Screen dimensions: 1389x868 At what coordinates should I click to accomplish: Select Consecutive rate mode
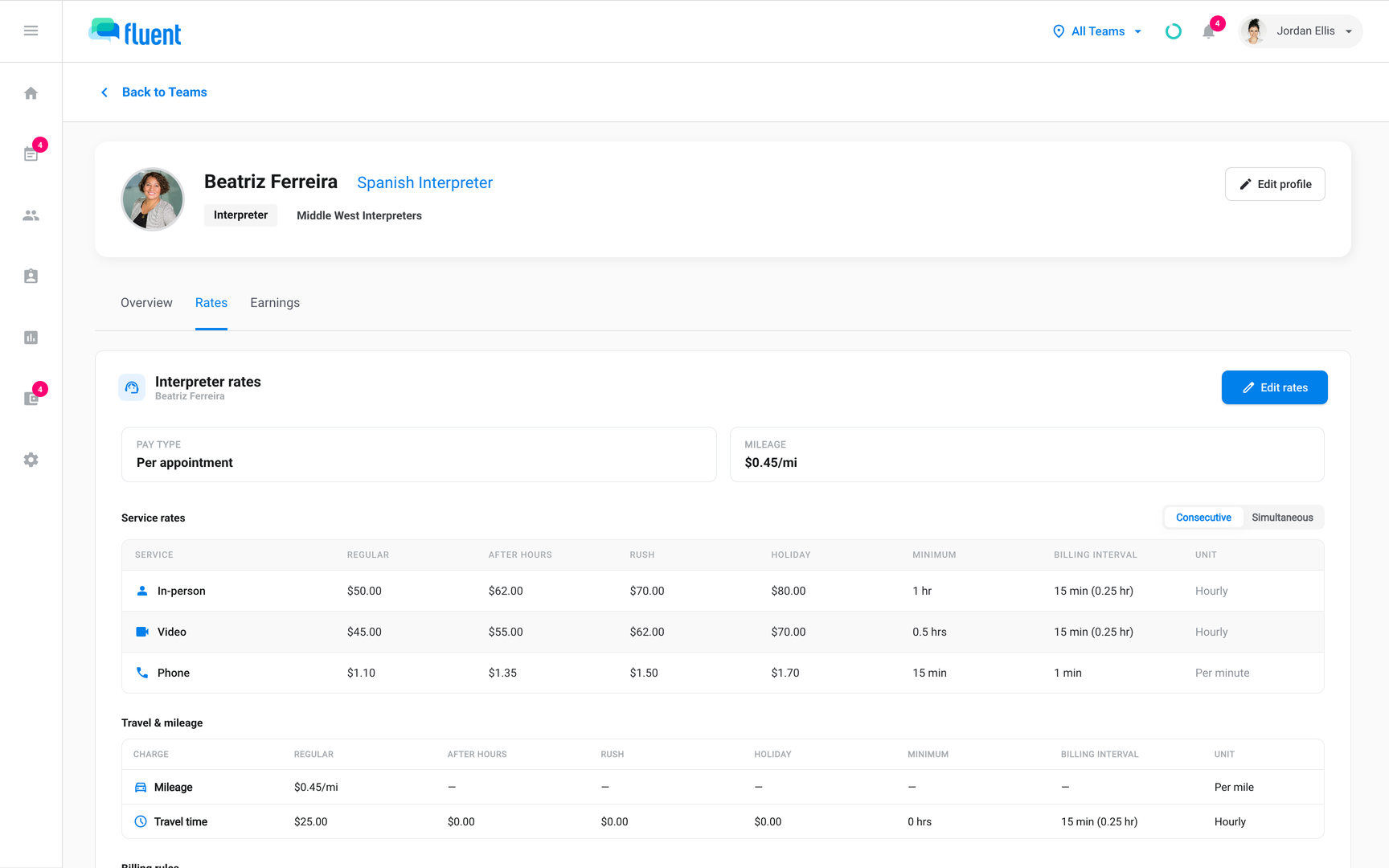[x=1203, y=518]
